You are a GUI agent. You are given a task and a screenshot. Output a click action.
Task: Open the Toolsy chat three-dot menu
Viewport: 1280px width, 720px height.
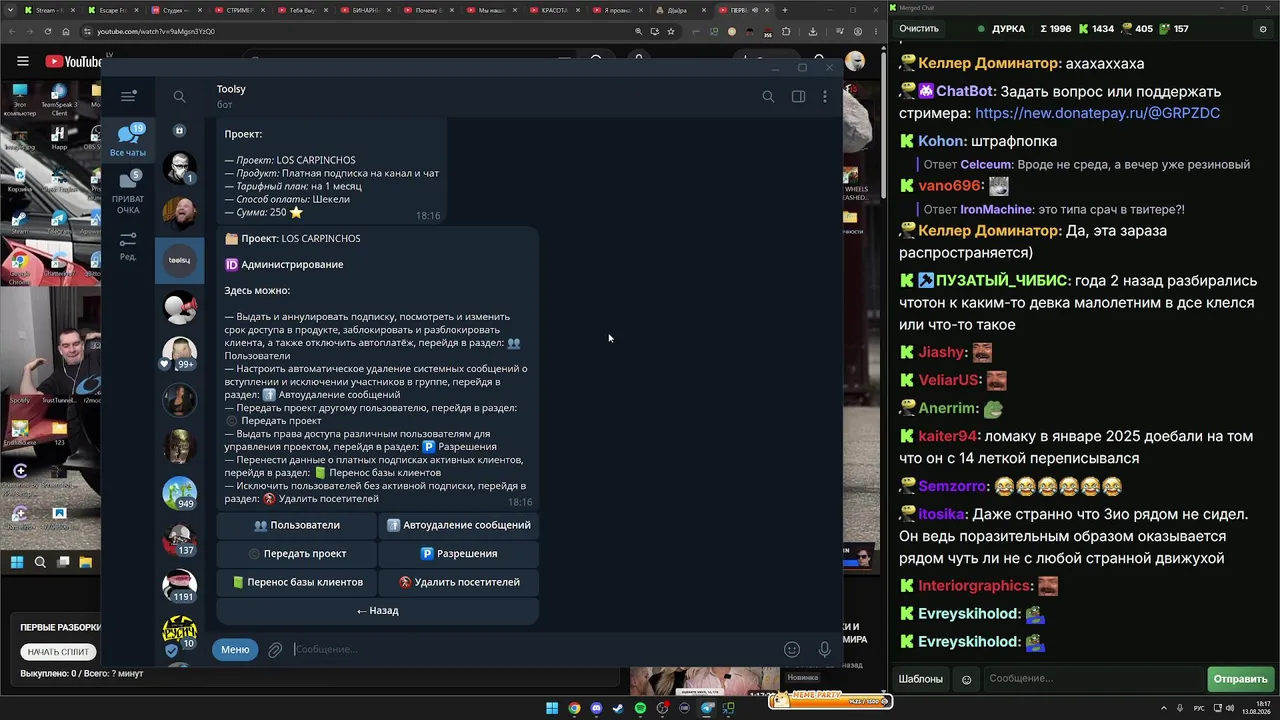point(825,97)
